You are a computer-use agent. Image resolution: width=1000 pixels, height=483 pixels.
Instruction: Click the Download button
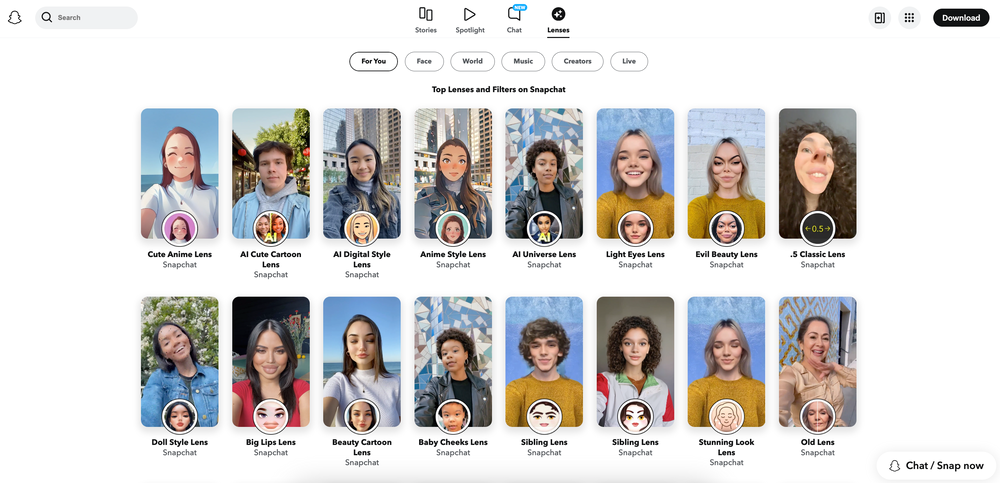(961, 18)
